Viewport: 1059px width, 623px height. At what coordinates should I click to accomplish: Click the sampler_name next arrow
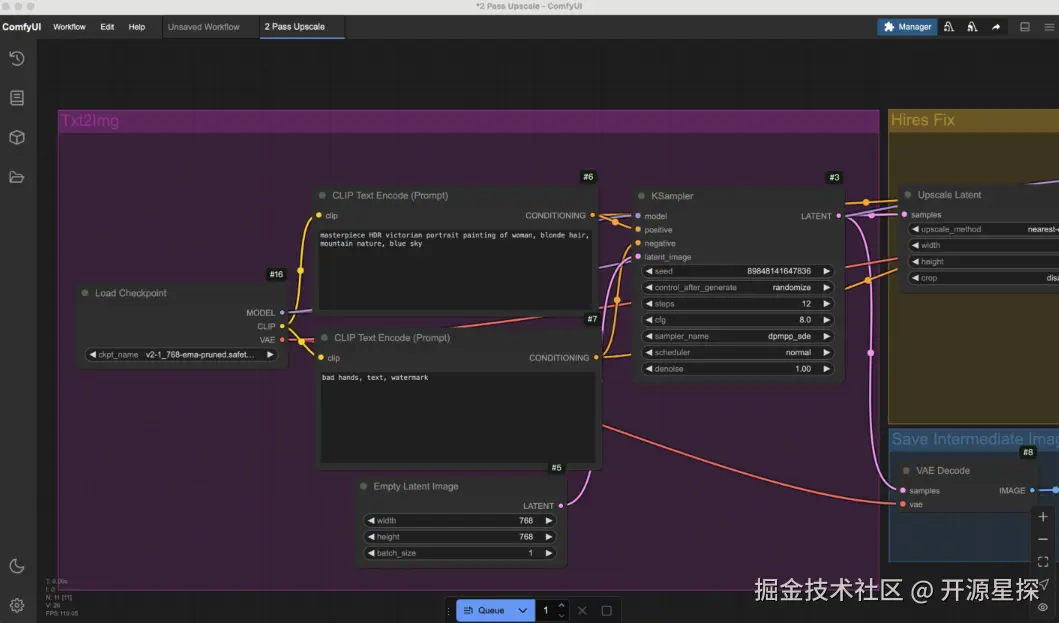click(x=826, y=336)
